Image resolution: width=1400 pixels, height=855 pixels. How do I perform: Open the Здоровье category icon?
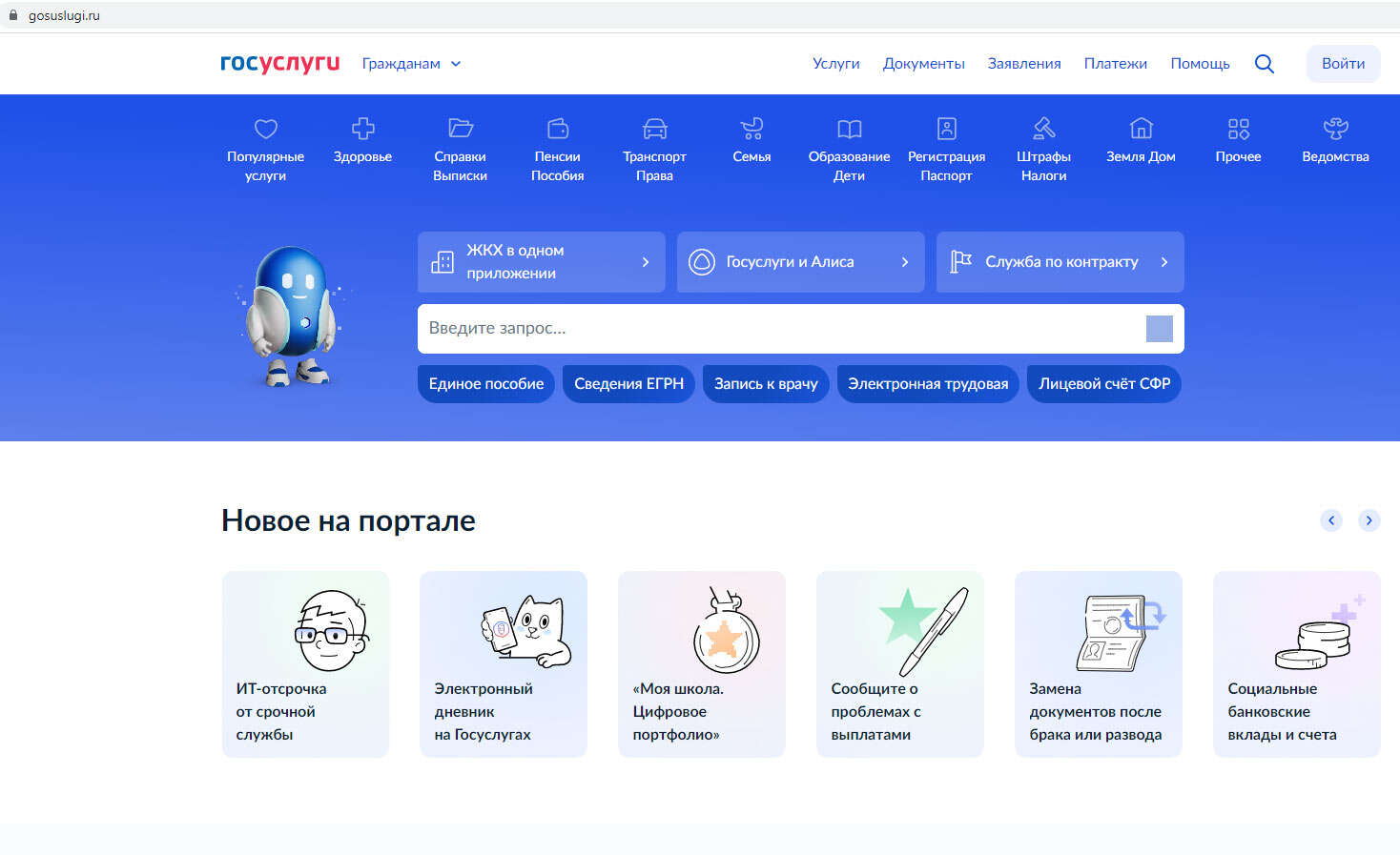point(362,129)
